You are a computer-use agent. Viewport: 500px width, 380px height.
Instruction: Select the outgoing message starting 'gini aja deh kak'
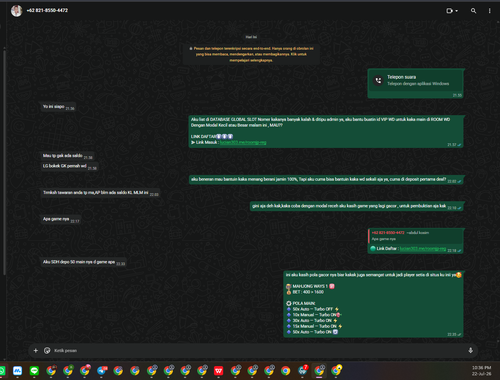click(x=357, y=206)
